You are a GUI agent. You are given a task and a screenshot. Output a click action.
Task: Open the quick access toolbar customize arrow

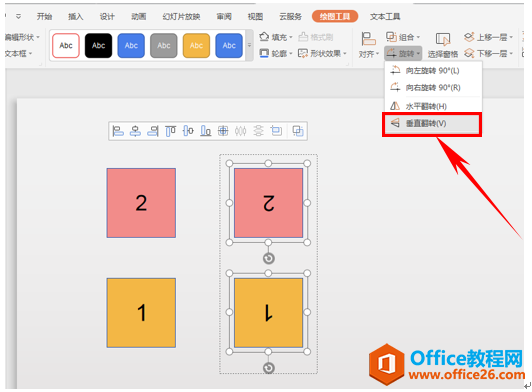[x=18, y=16]
